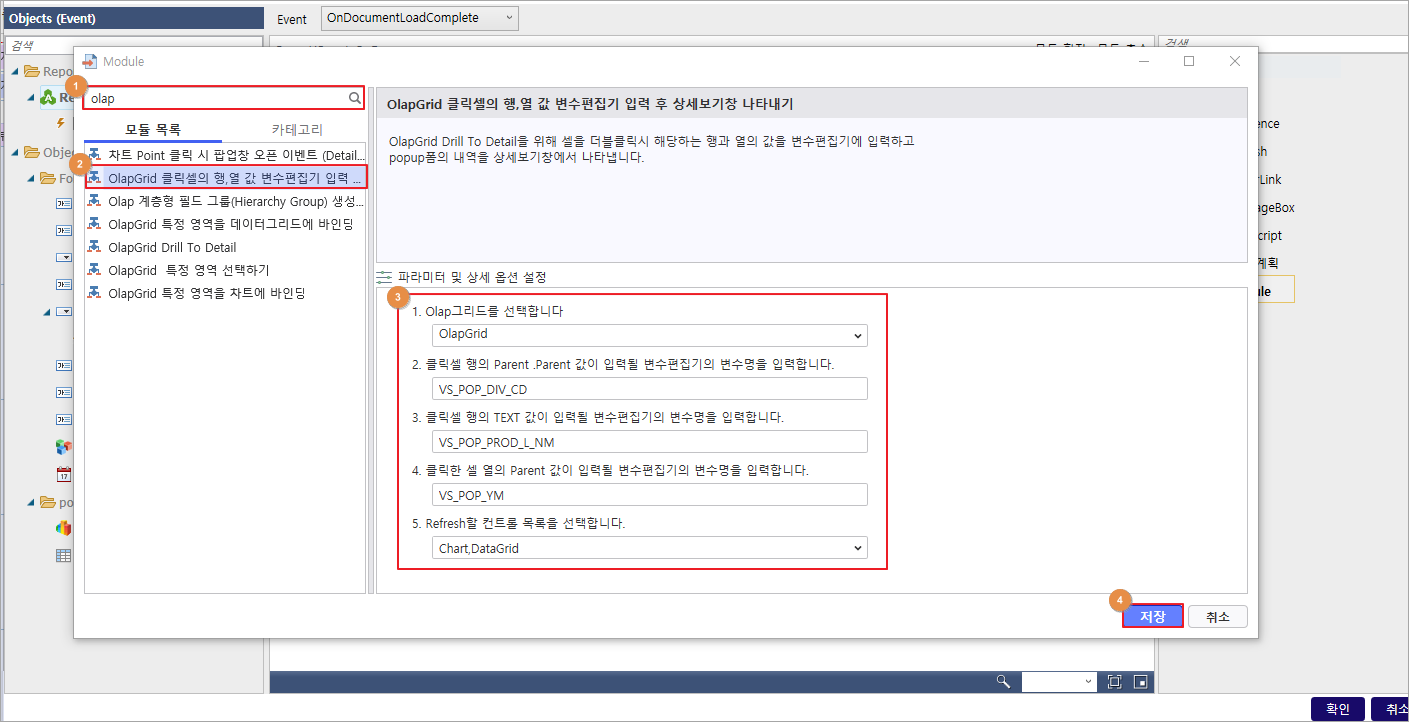Image resolution: width=1409 pixels, height=722 pixels.
Task: Click the zoom magnifier icon in the bottom bar
Action: click(x=1003, y=681)
